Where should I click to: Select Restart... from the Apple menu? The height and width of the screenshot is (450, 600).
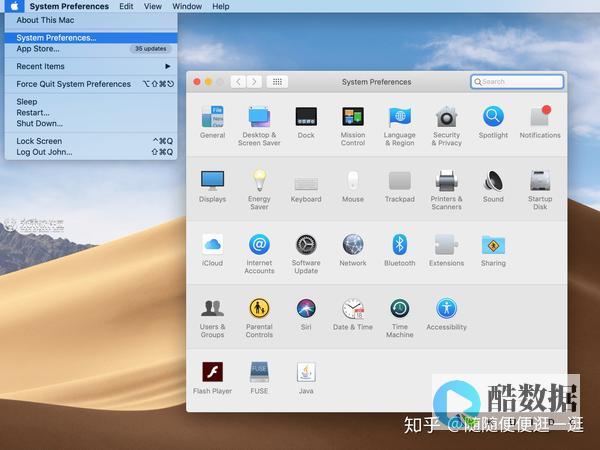91,112
